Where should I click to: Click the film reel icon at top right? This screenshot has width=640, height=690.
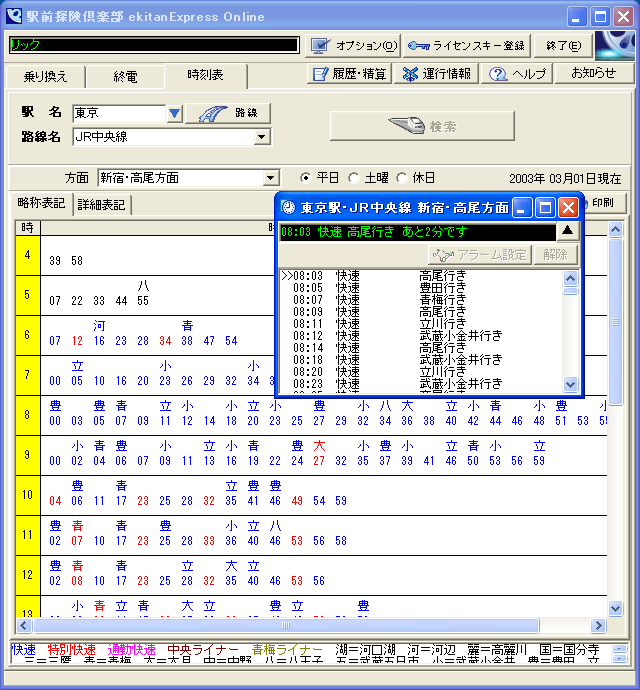tap(615, 46)
